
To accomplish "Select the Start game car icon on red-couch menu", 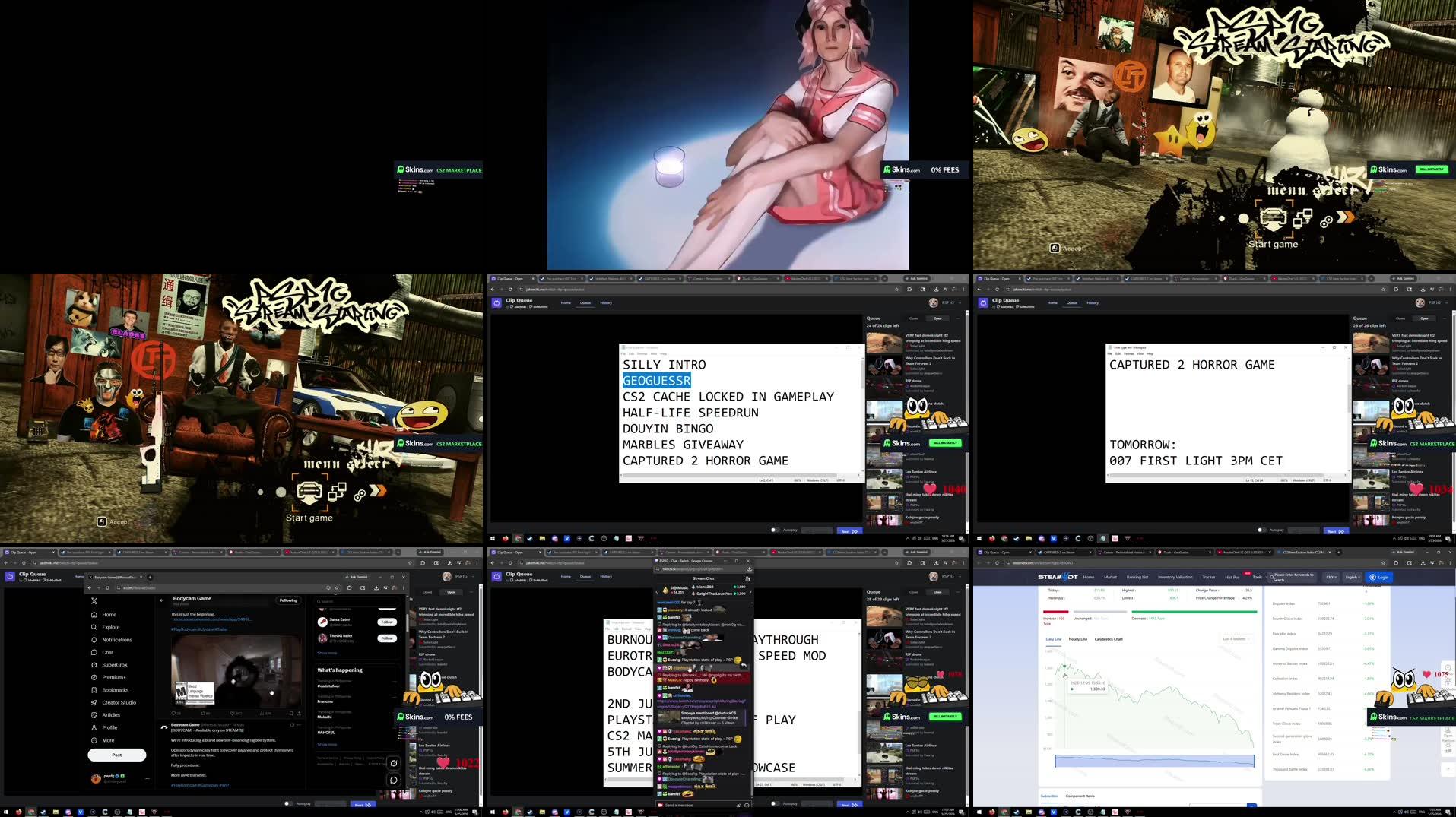I will coord(309,492).
